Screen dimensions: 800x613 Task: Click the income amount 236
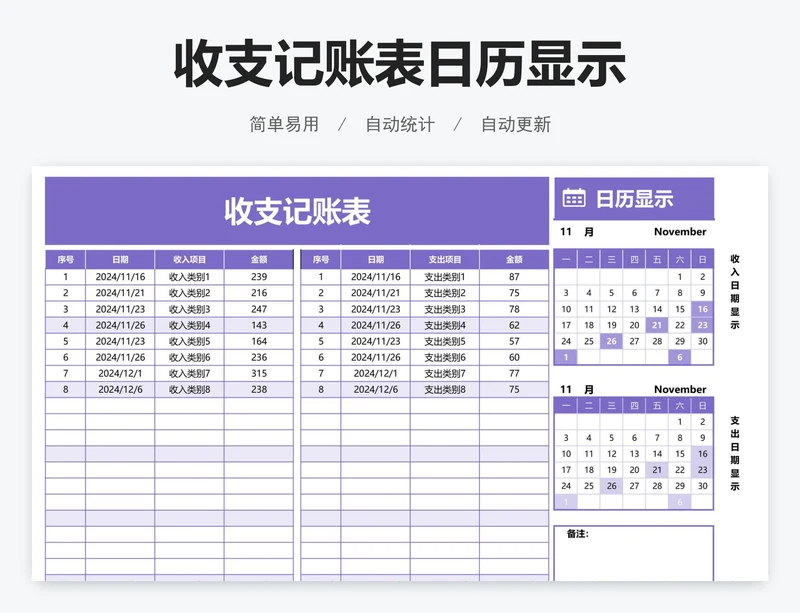coord(259,357)
